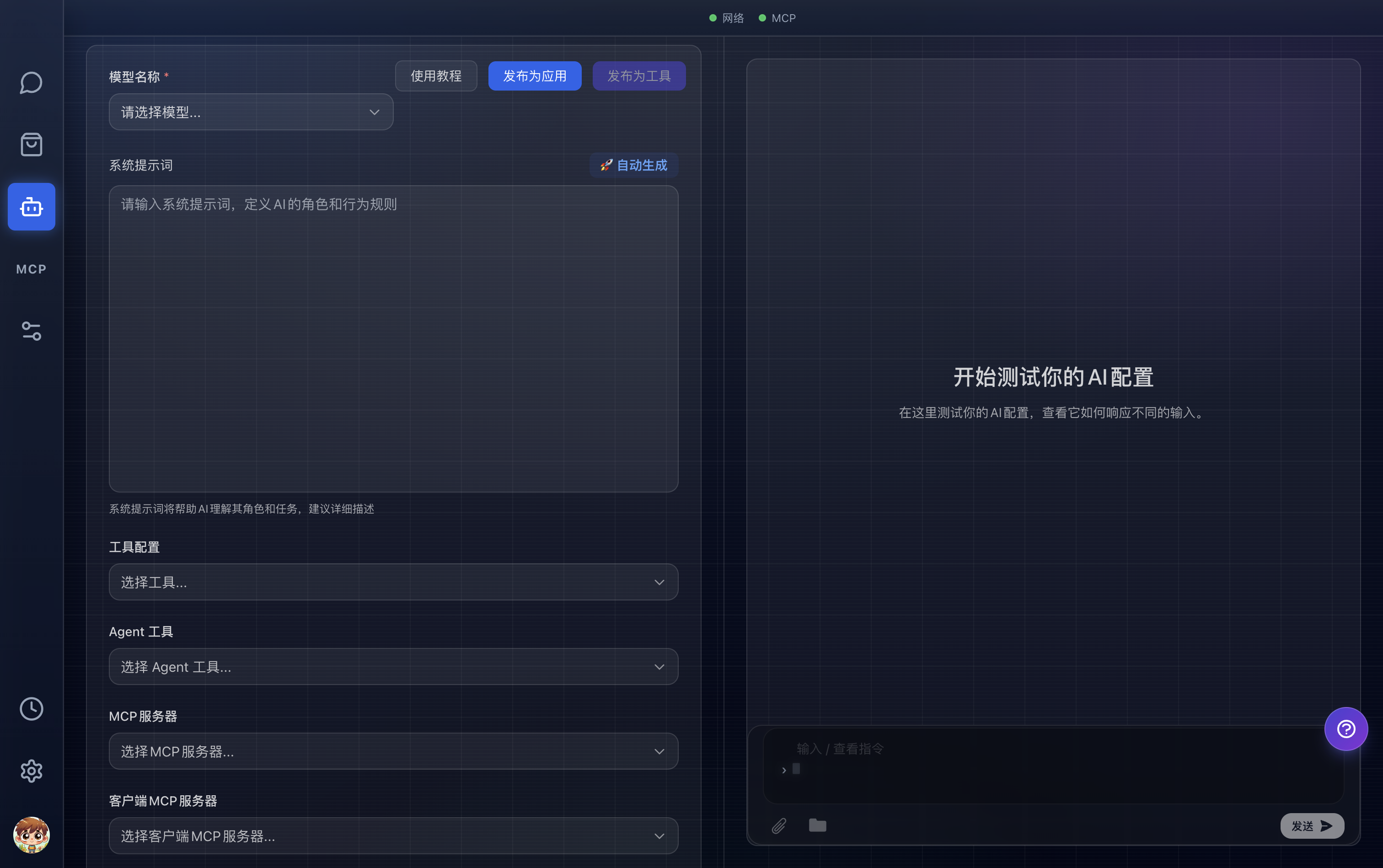Image resolution: width=1383 pixels, height=868 pixels.
Task: Expand the 请选择模型 model dropdown
Action: [x=251, y=112]
